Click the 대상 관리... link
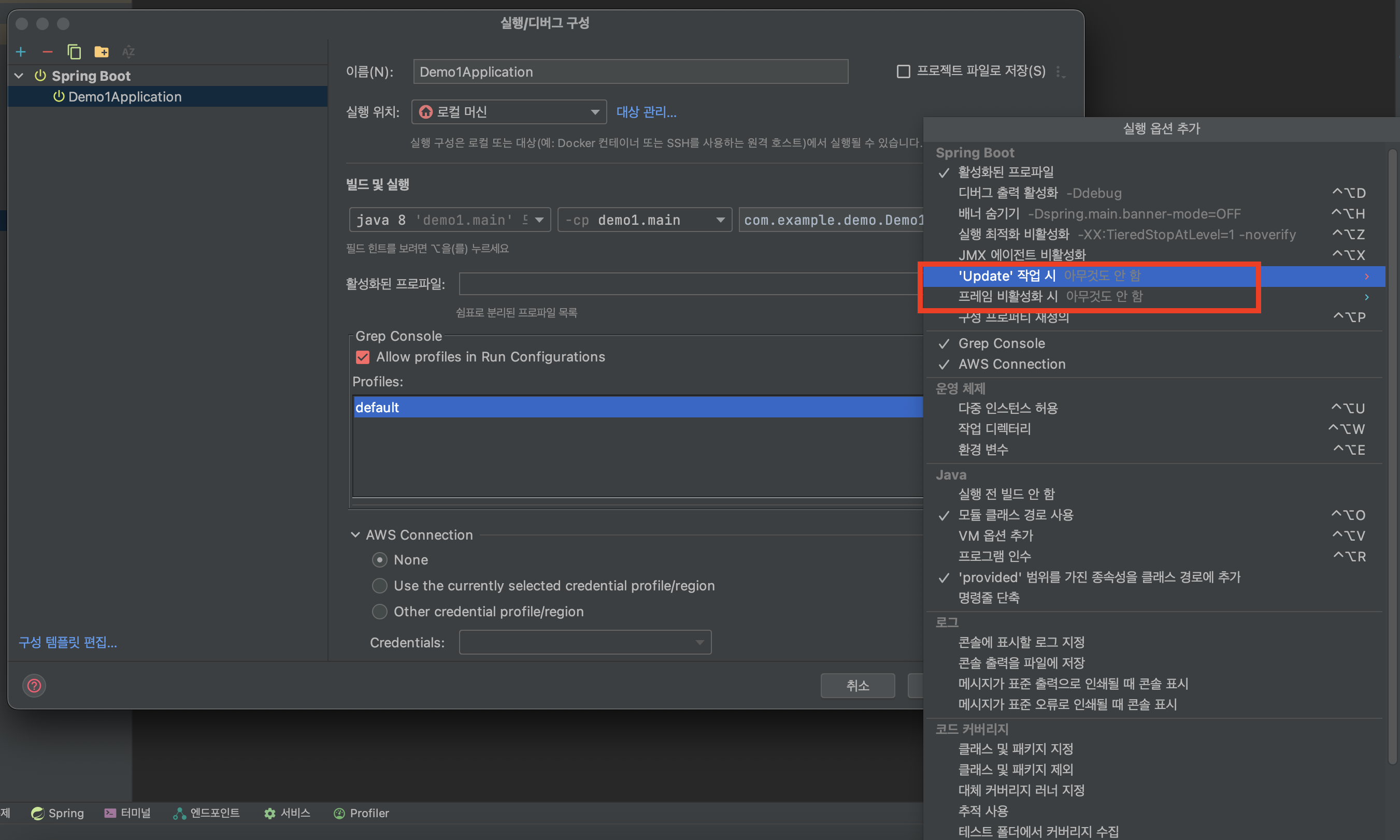The width and height of the screenshot is (1400, 840). point(646,112)
